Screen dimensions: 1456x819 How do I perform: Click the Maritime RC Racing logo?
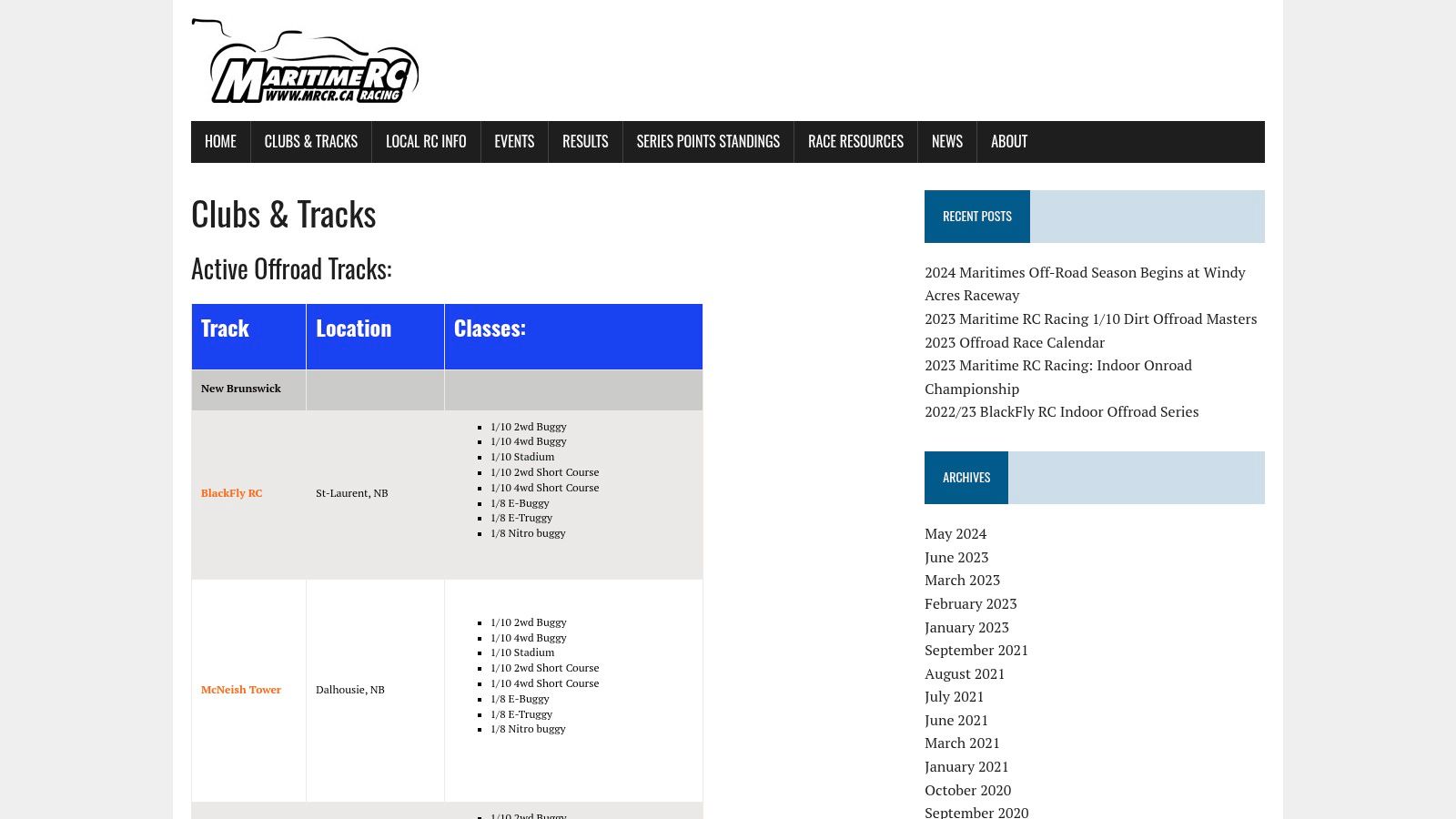tap(305, 61)
